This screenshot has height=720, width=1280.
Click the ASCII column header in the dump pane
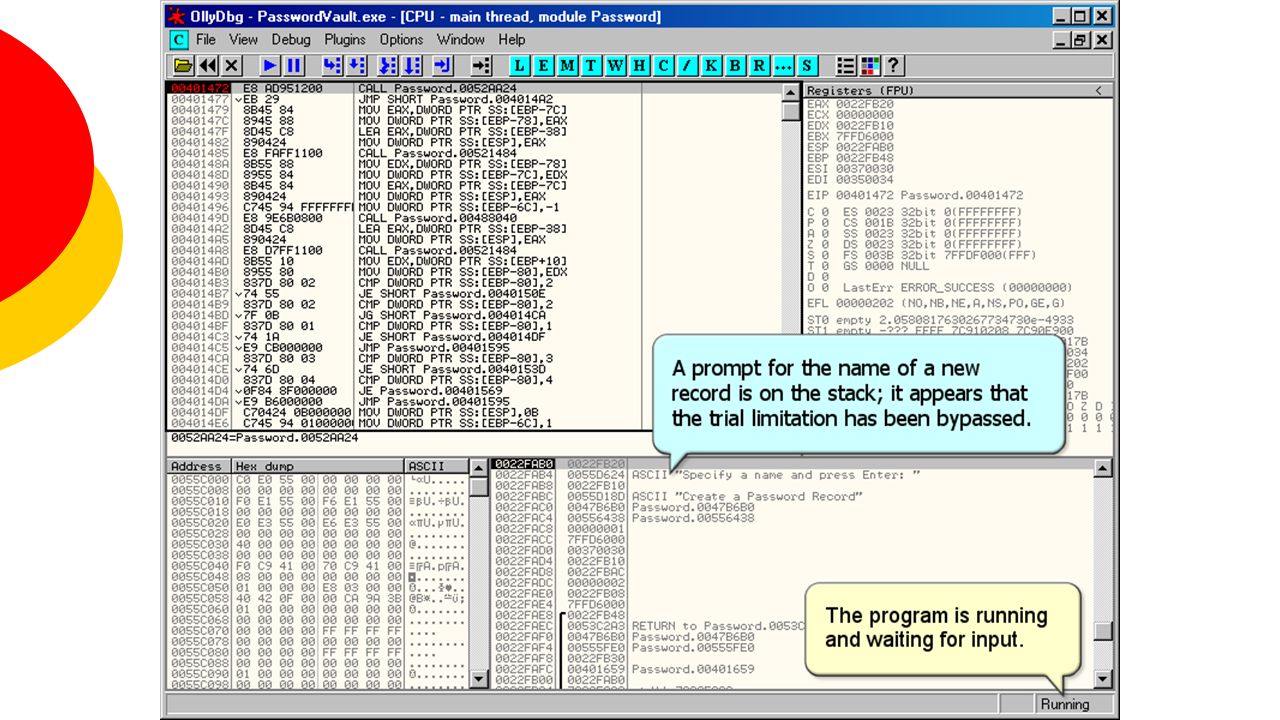[x=437, y=466]
